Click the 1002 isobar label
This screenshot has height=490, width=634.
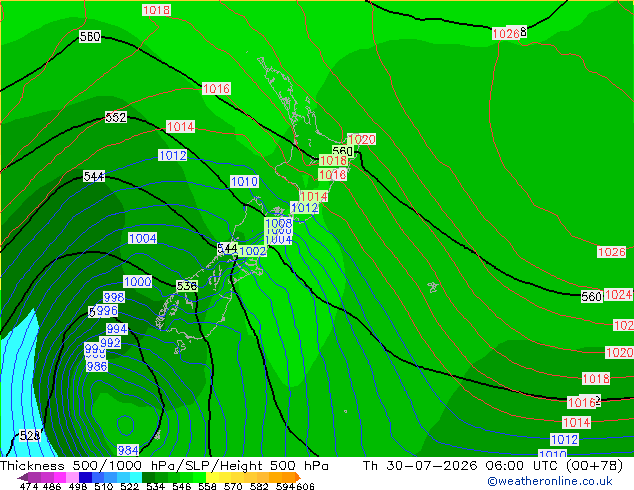(x=252, y=251)
